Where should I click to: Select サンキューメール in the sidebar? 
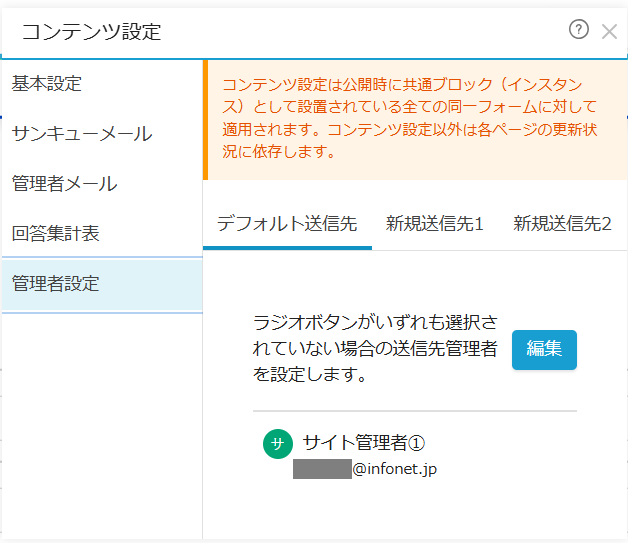tap(82, 133)
